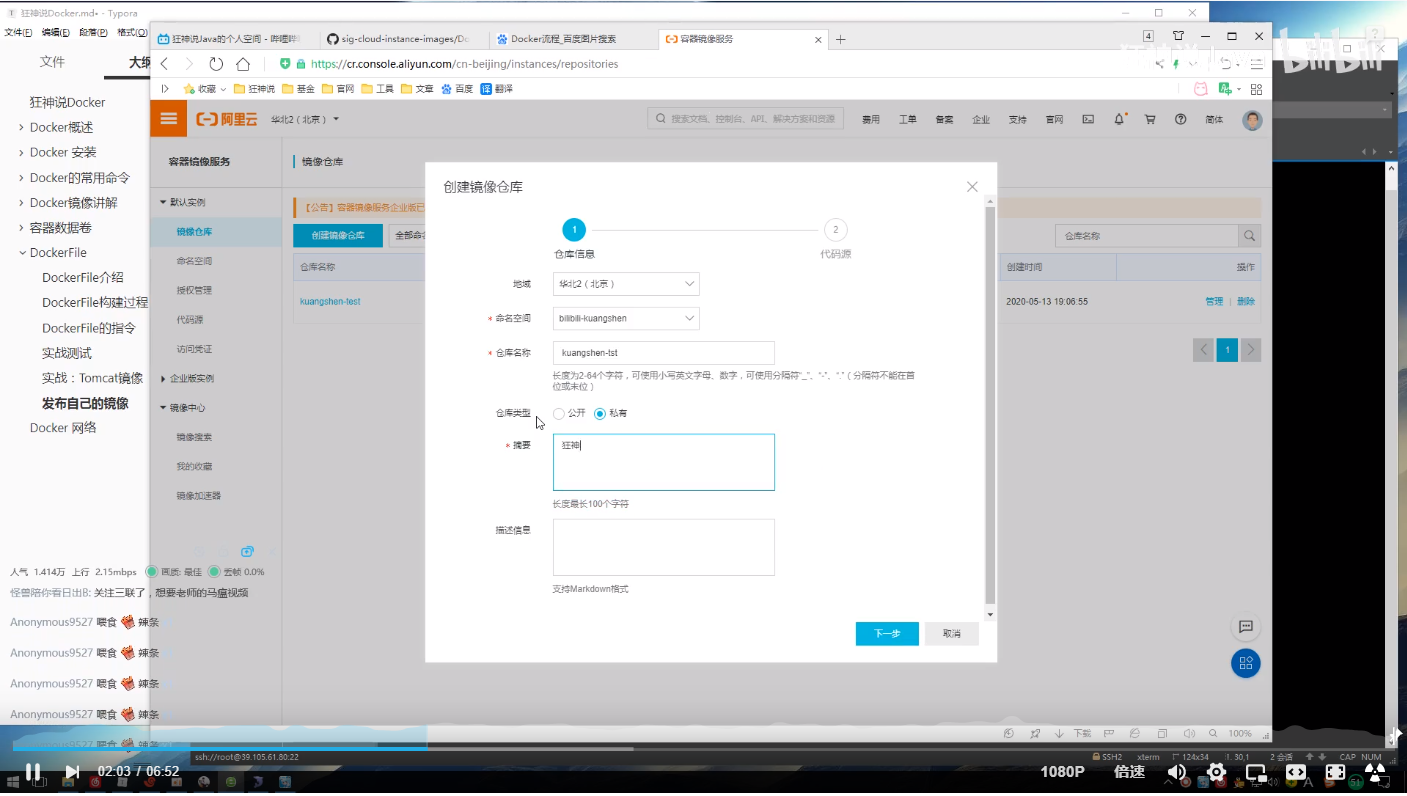Click the 取消 button
The height and width of the screenshot is (796, 1407).
tap(951, 634)
